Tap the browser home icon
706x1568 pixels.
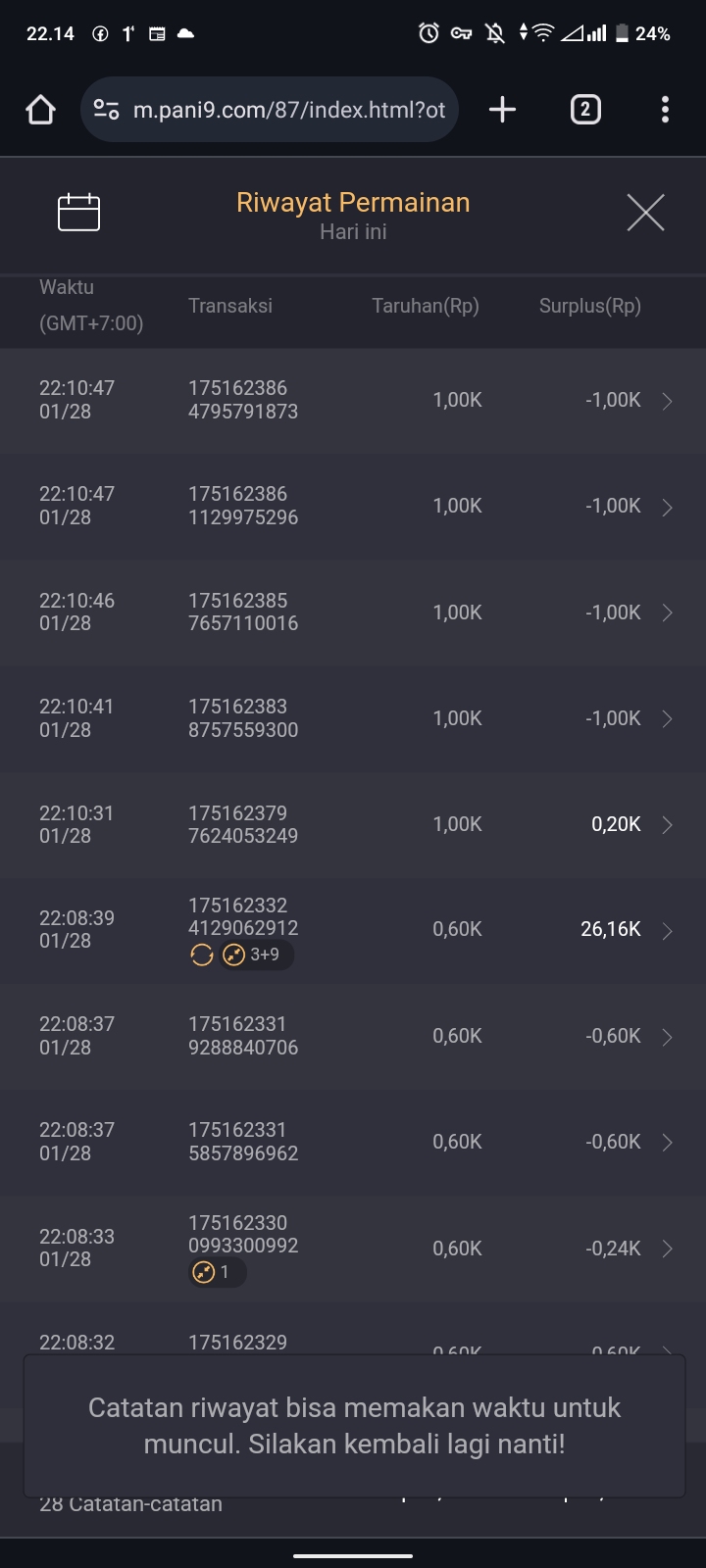(x=40, y=110)
